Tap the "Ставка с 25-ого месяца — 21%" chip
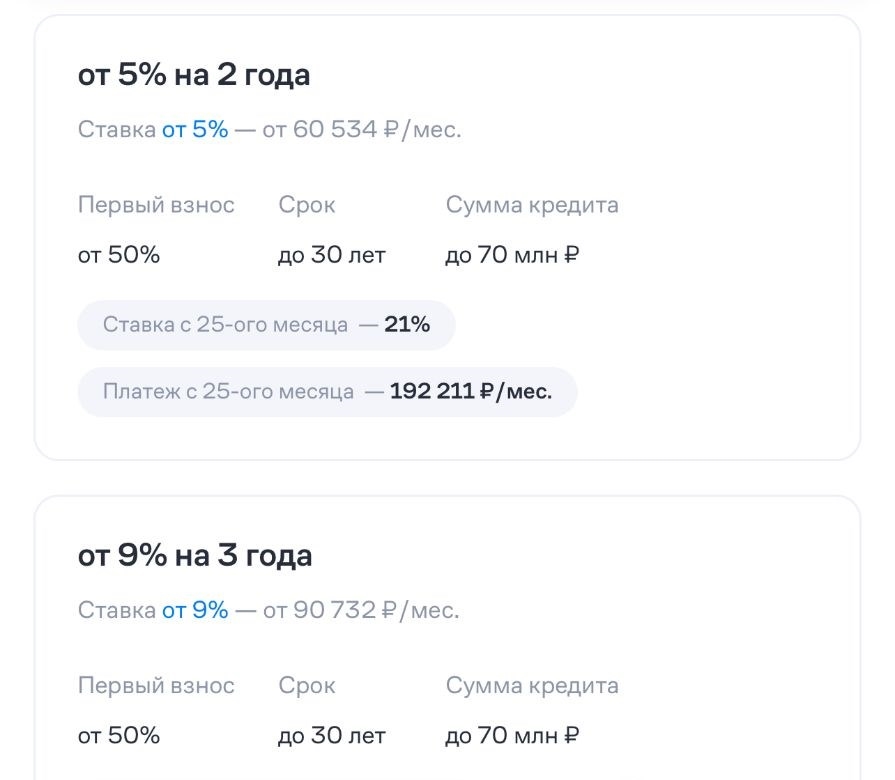This screenshot has width=895, height=780. 266,325
